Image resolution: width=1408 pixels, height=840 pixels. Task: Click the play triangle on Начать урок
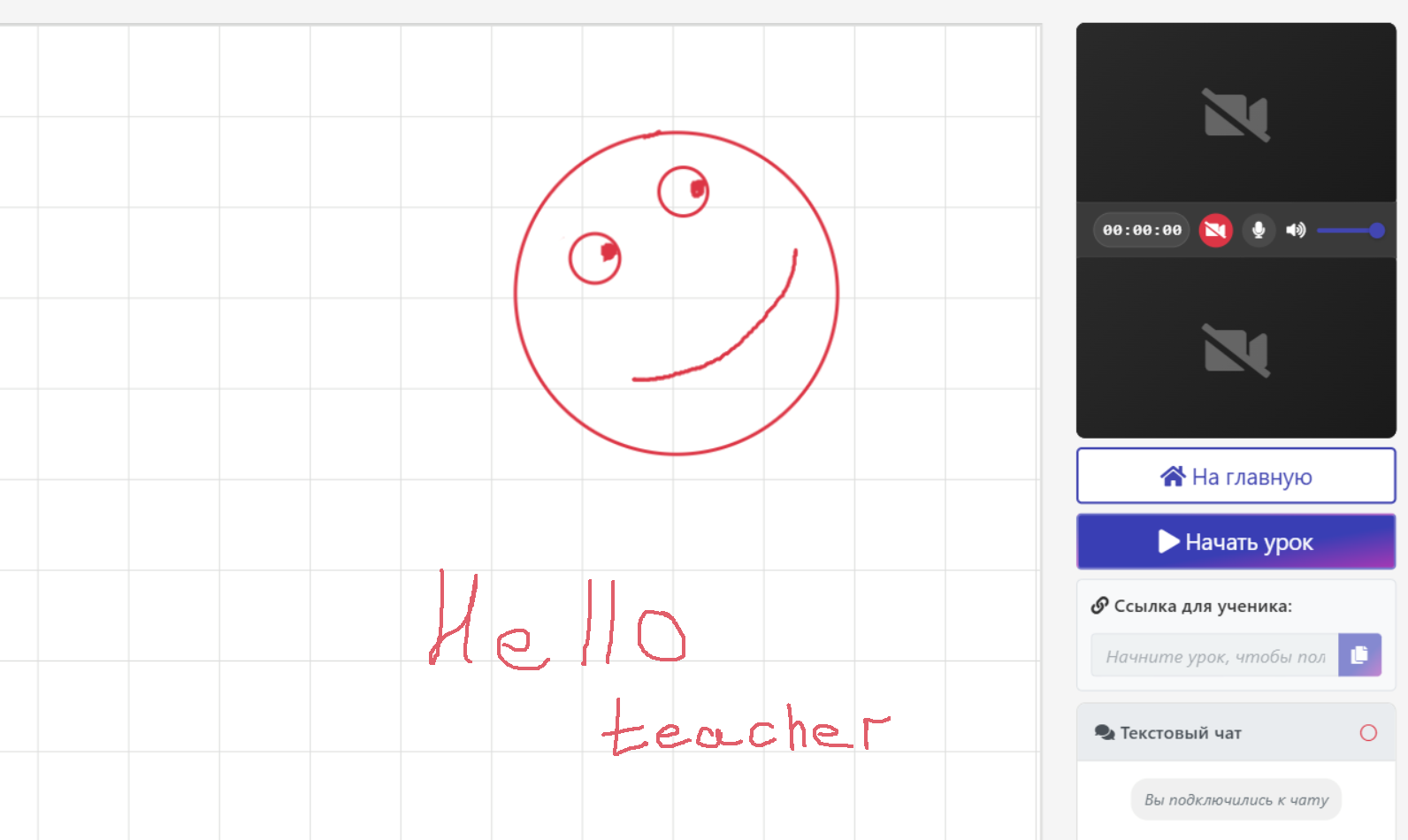coord(1168,541)
